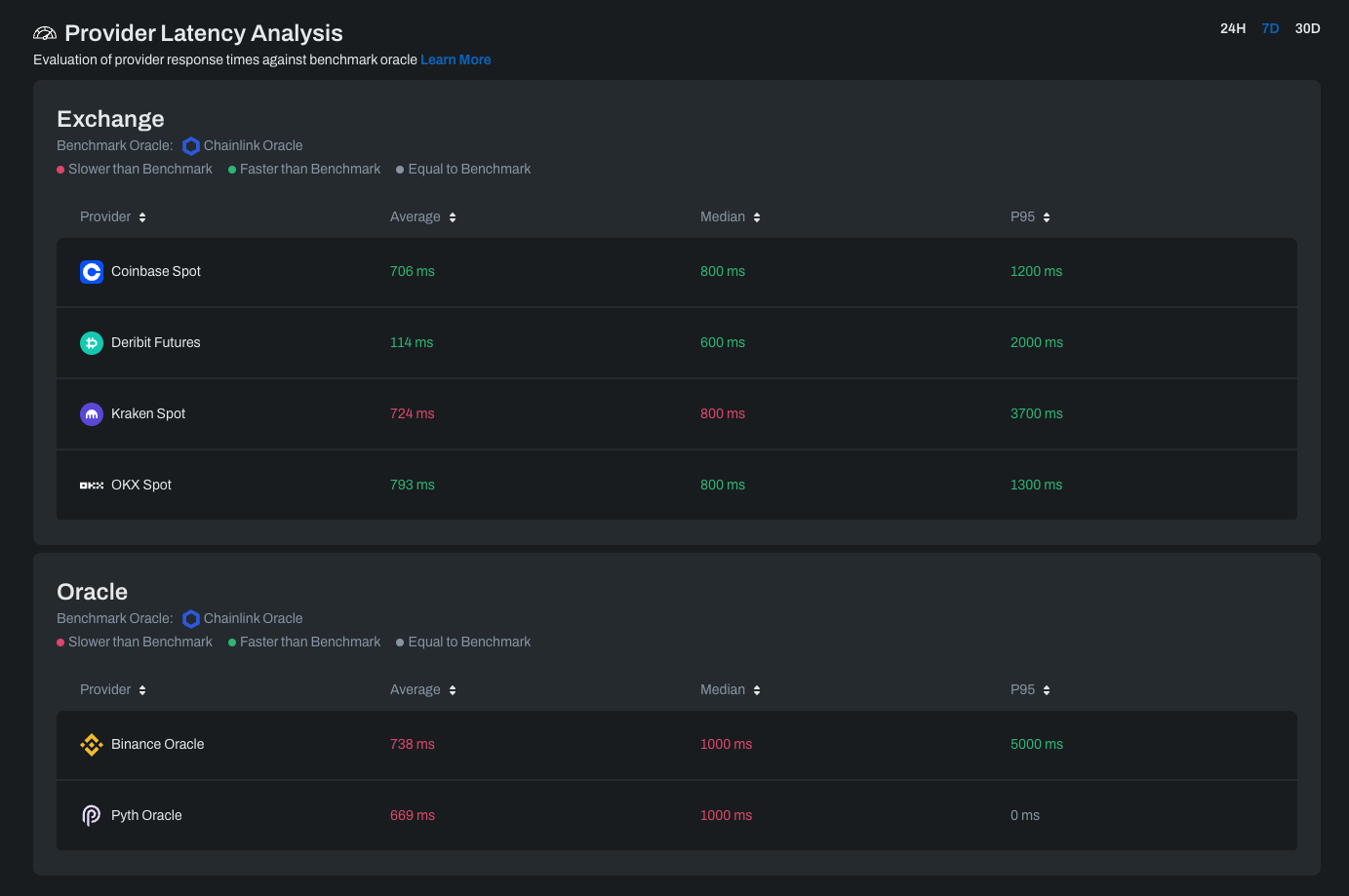Click the Provider column header in Exchange table
This screenshot has width=1349, height=896.
105,216
